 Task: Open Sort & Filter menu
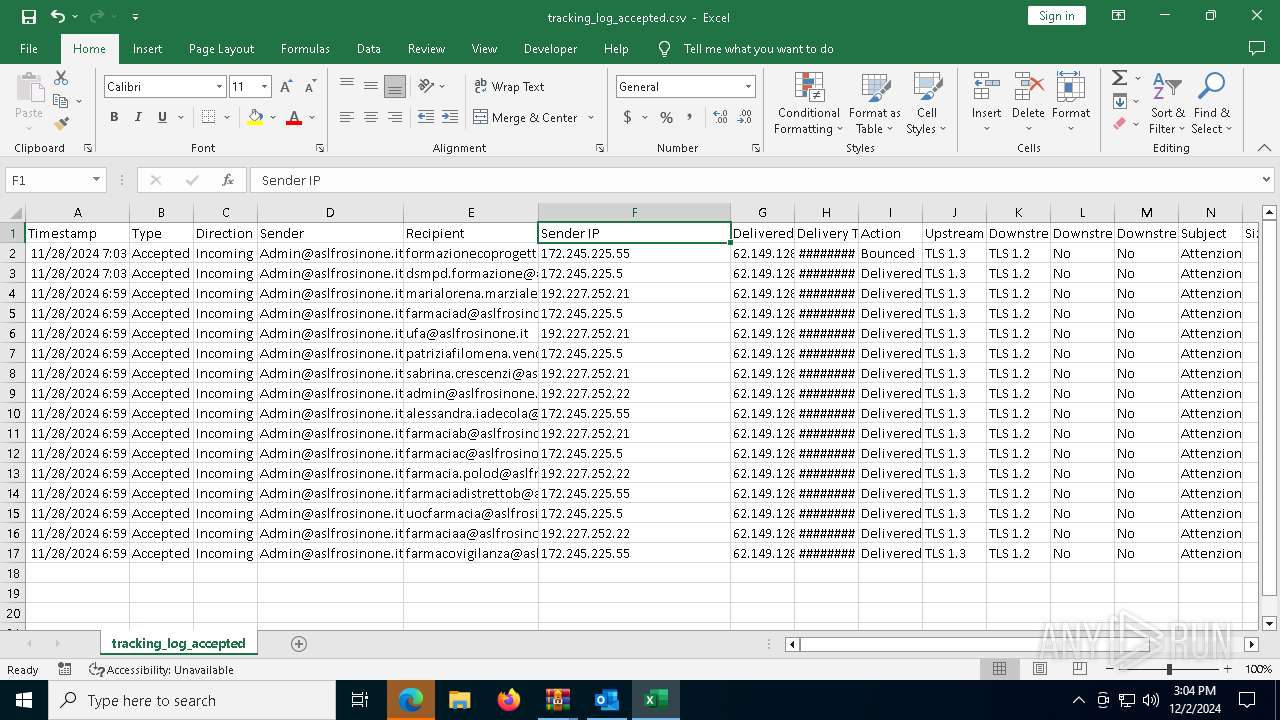pyautogui.click(x=1167, y=104)
